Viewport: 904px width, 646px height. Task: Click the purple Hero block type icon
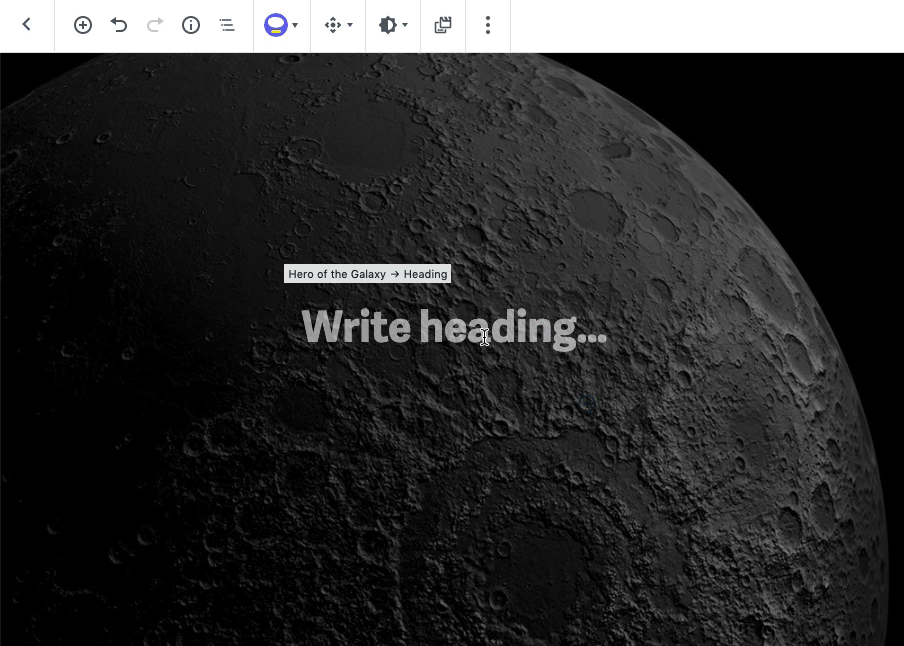coord(276,25)
